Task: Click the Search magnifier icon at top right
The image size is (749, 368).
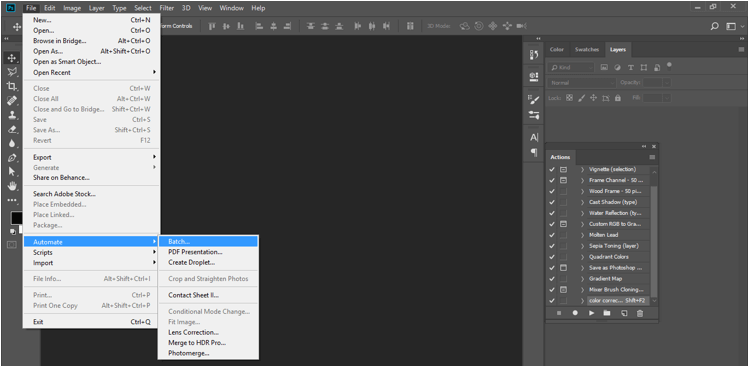Action: [715, 26]
